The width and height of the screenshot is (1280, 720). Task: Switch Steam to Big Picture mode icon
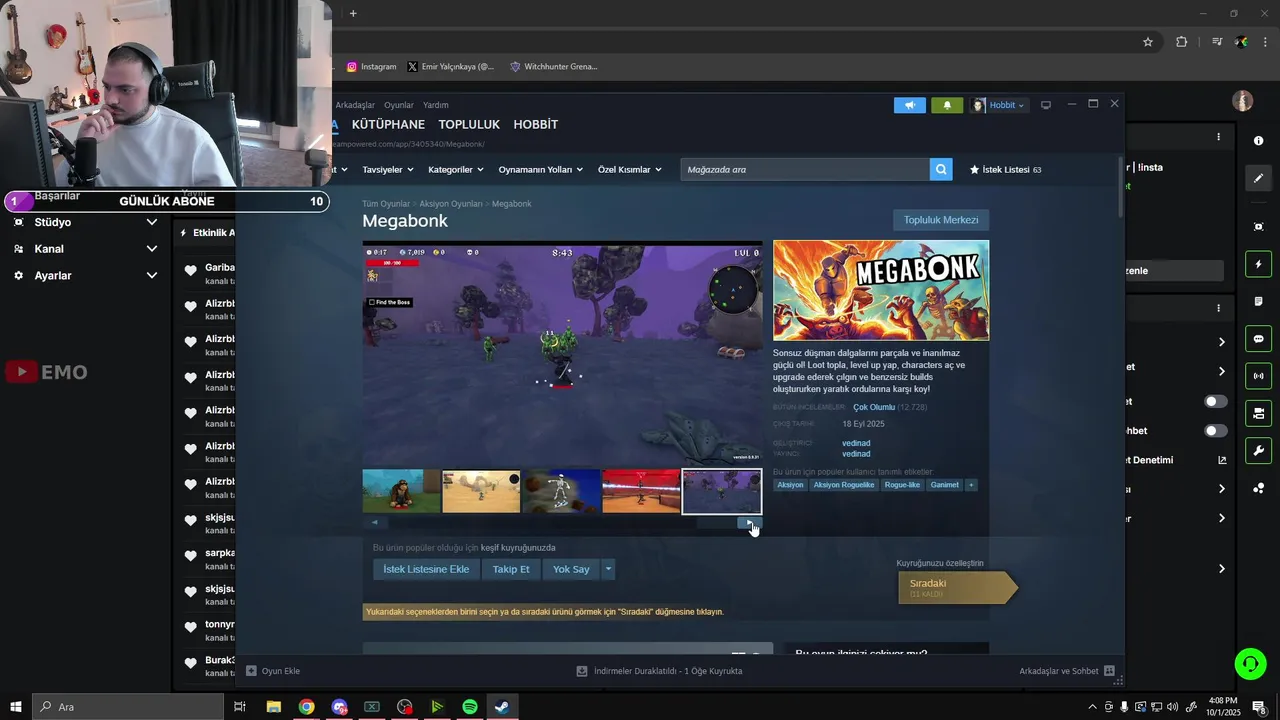pyautogui.click(x=1046, y=105)
